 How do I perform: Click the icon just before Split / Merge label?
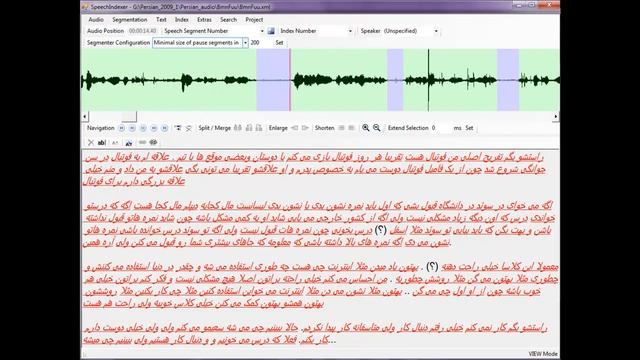[189, 128]
